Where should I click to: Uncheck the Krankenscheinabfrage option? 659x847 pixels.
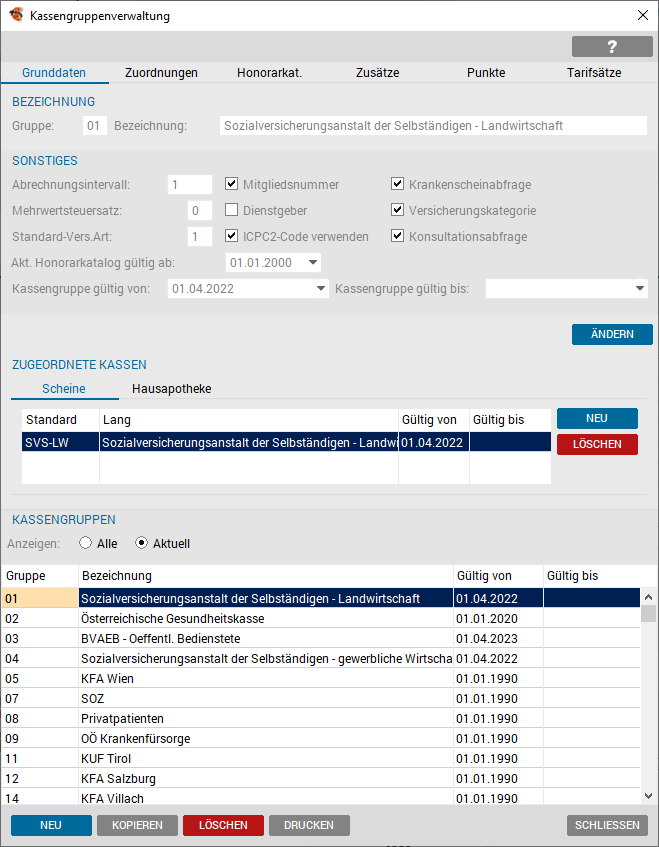coord(398,184)
